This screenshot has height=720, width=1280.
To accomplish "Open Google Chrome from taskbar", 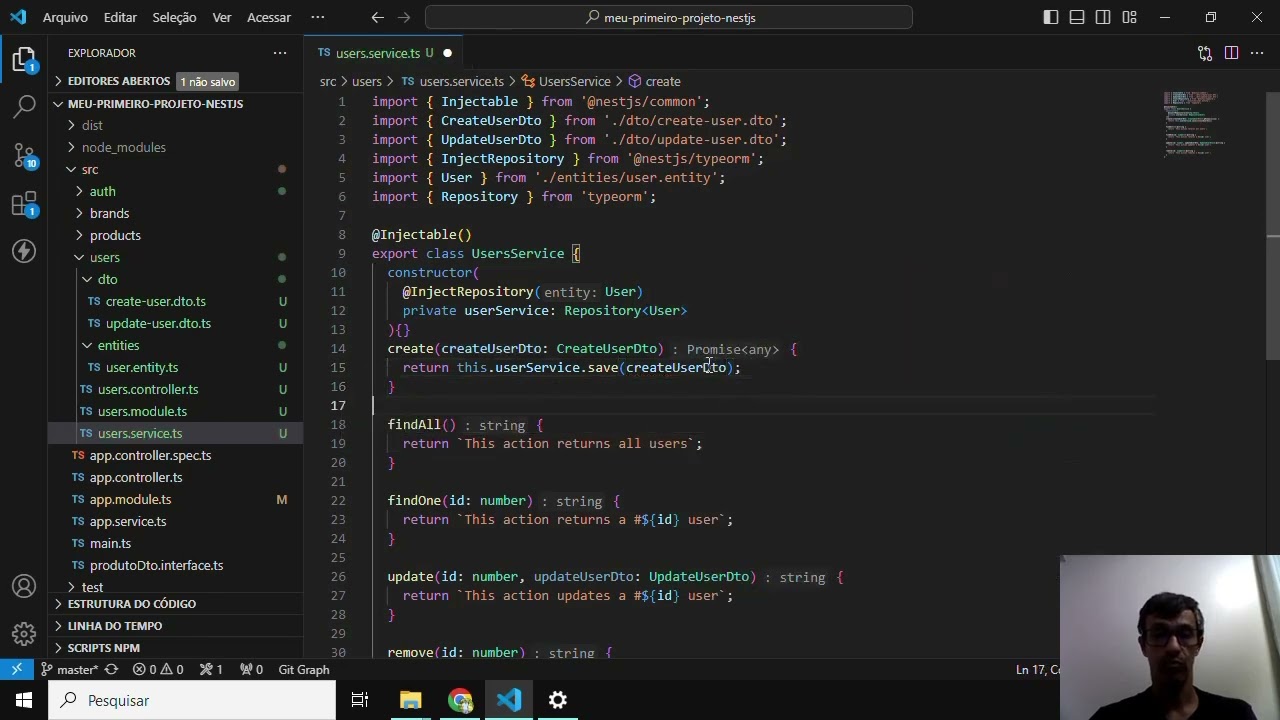I will (460, 700).
